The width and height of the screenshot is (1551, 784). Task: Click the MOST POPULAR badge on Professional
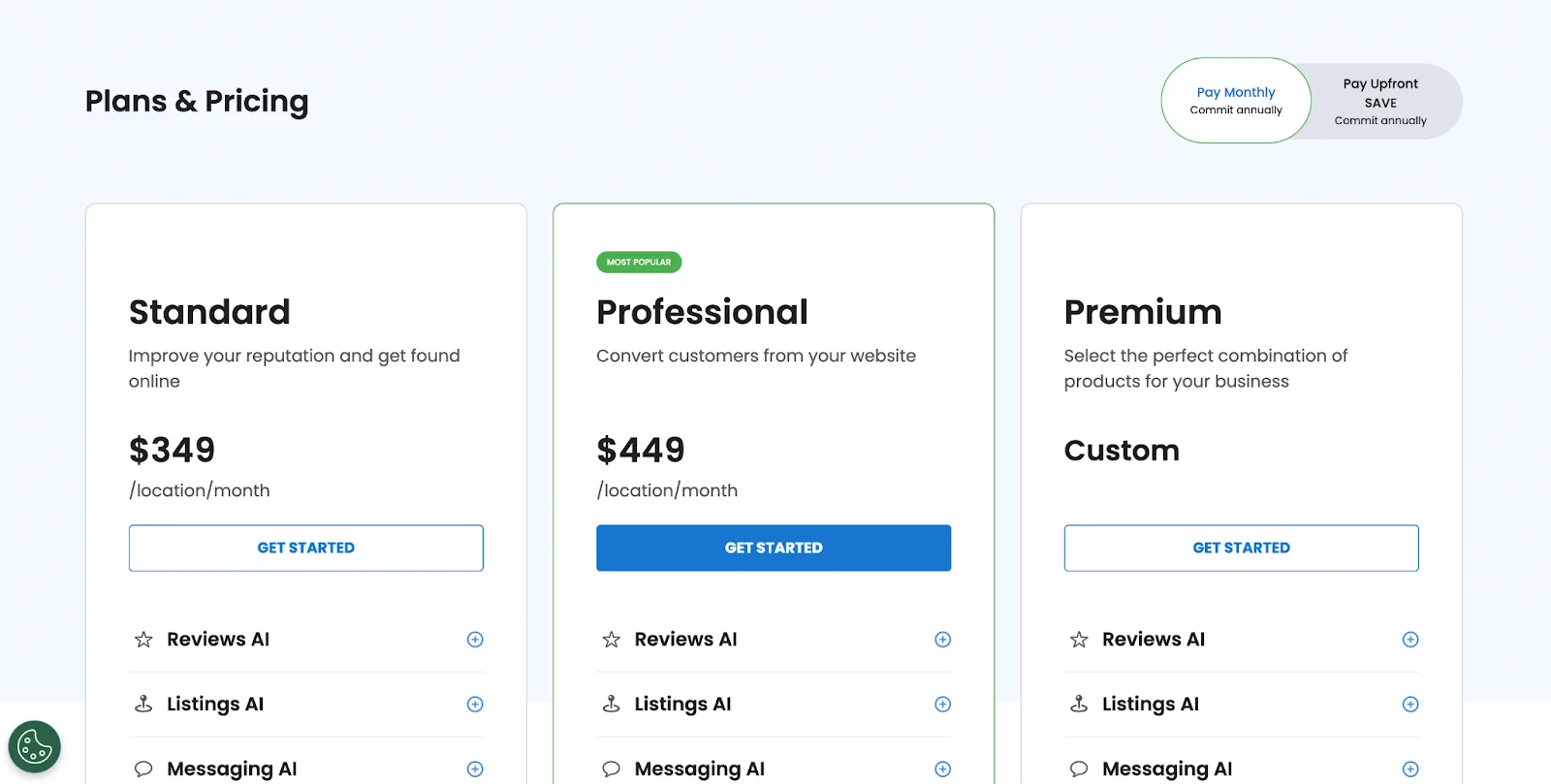(x=638, y=262)
